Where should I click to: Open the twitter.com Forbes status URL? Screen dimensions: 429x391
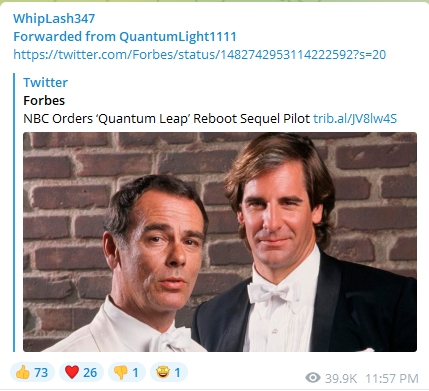199,54
